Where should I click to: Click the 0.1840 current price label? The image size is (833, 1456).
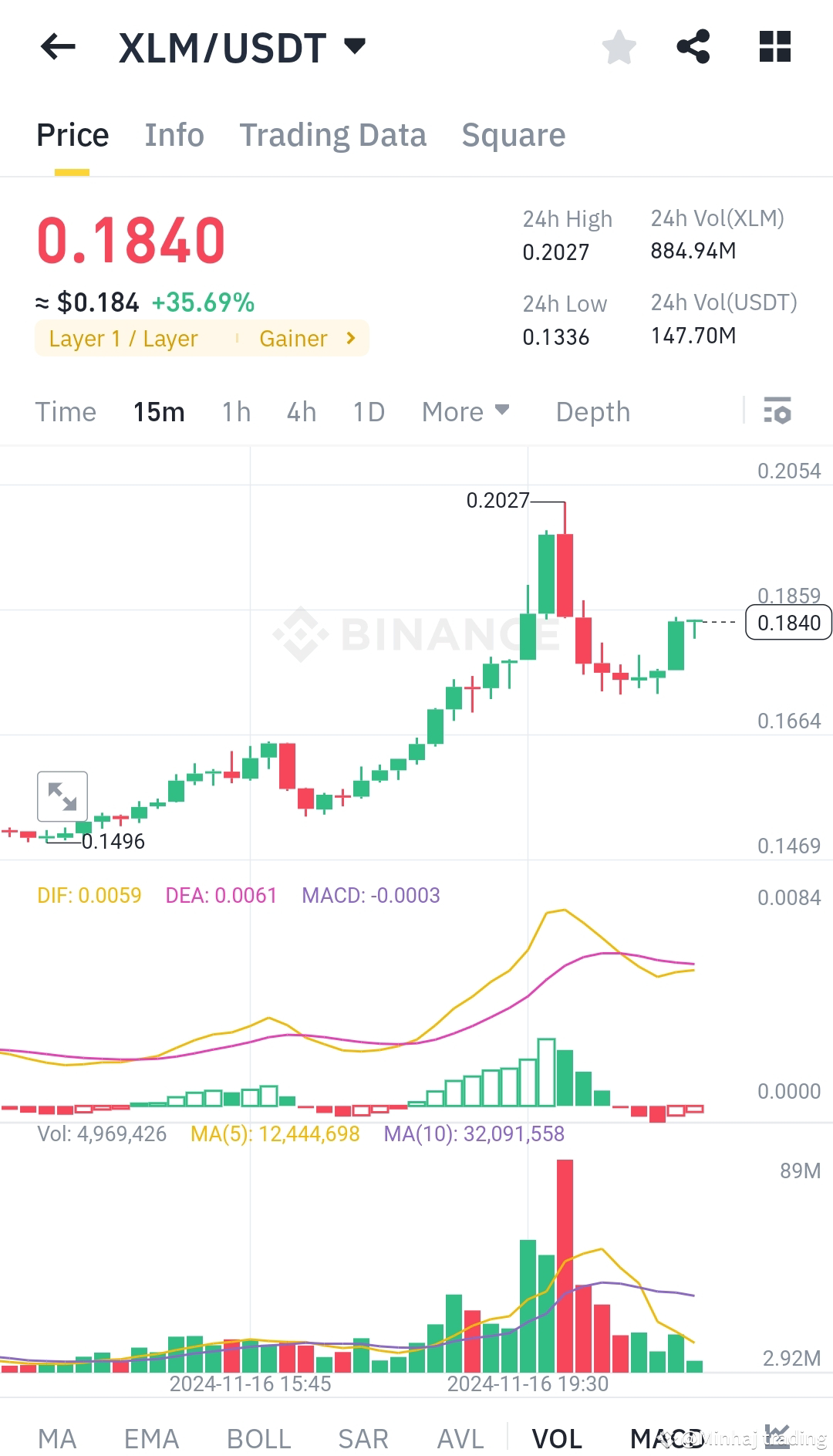coord(787,623)
